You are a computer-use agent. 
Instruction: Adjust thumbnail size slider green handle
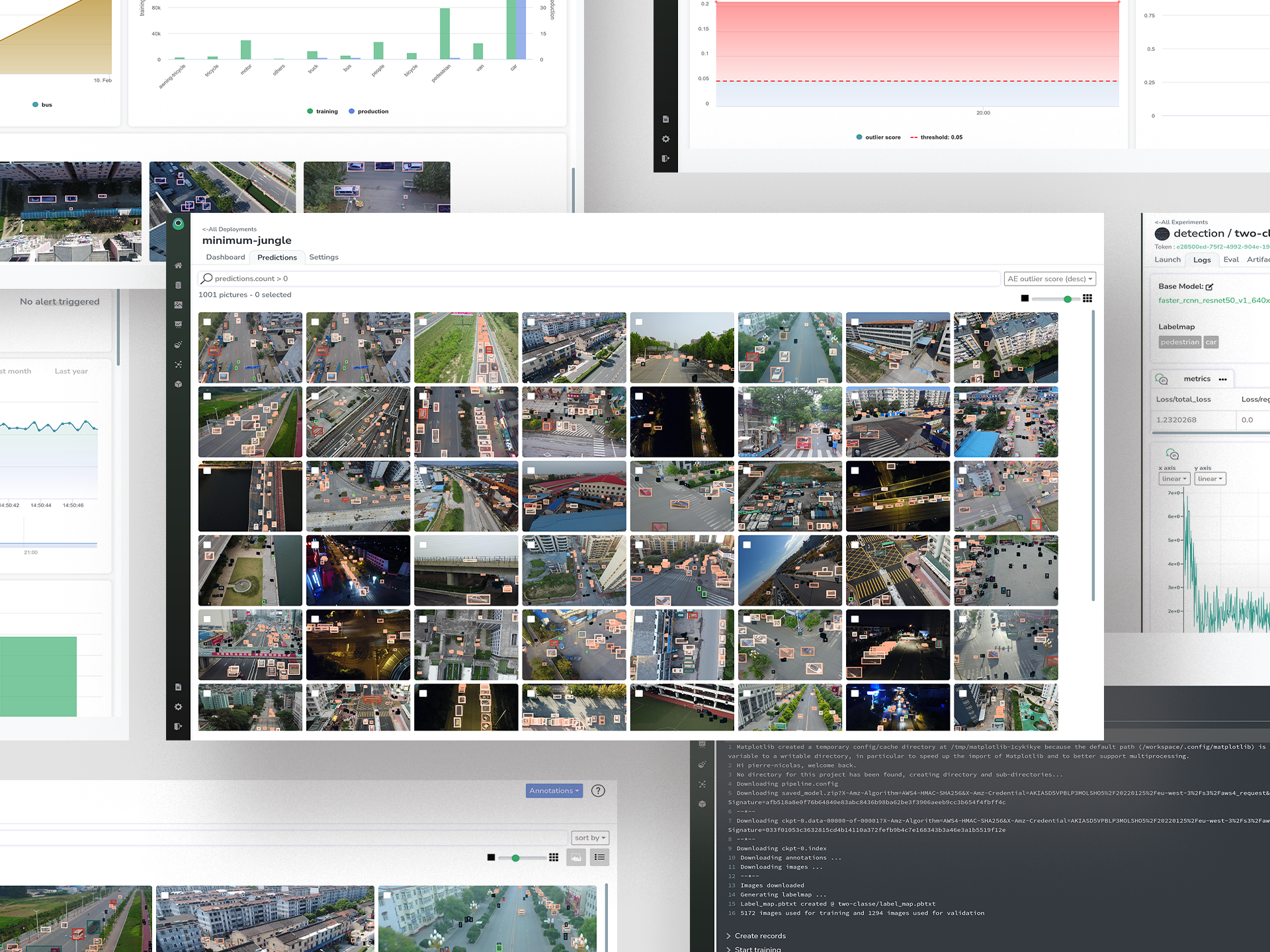coord(1067,299)
